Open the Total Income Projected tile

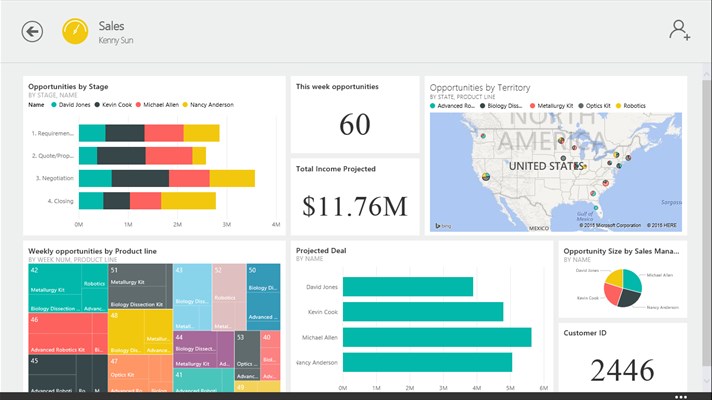click(x=355, y=197)
